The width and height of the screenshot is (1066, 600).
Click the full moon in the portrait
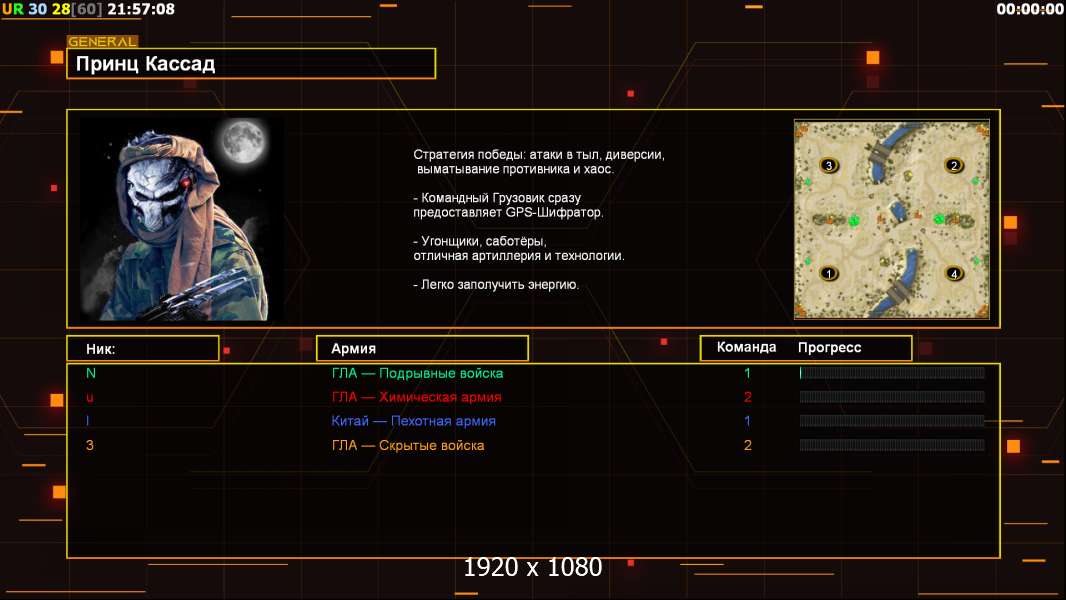click(242, 141)
